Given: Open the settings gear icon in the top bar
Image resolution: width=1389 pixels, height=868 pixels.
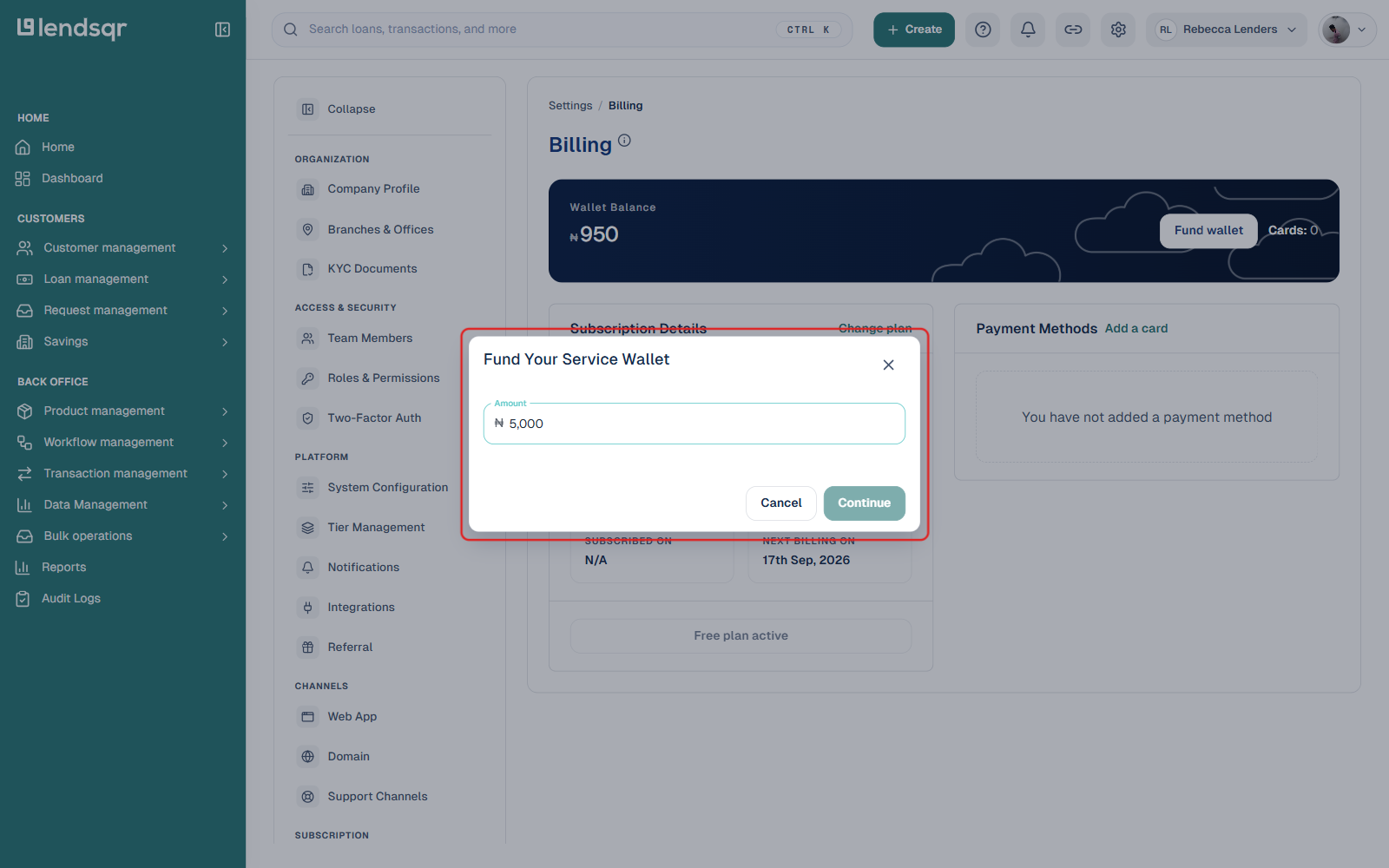Looking at the screenshot, I should [1118, 30].
